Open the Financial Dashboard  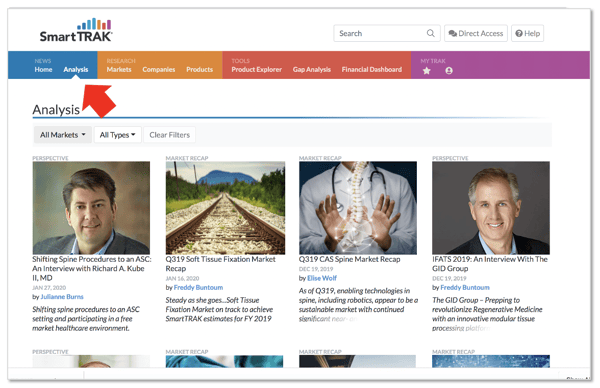tap(372, 70)
